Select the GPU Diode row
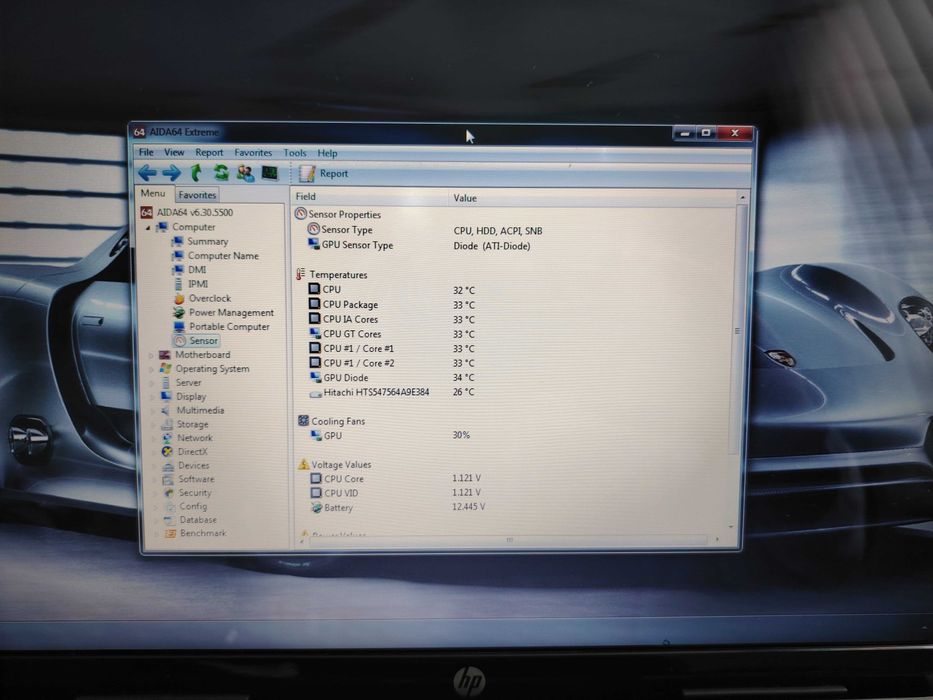 (392, 377)
